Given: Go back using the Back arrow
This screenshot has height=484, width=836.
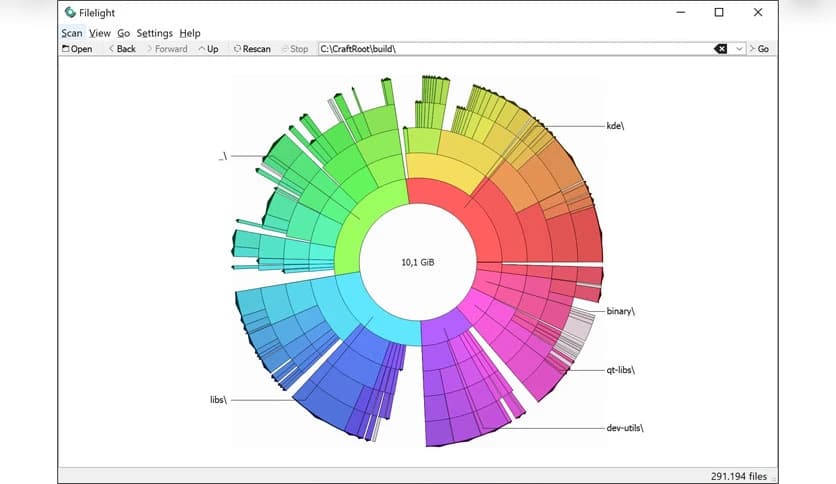Looking at the screenshot, I should pyautogui.click(x=121, y=48).
